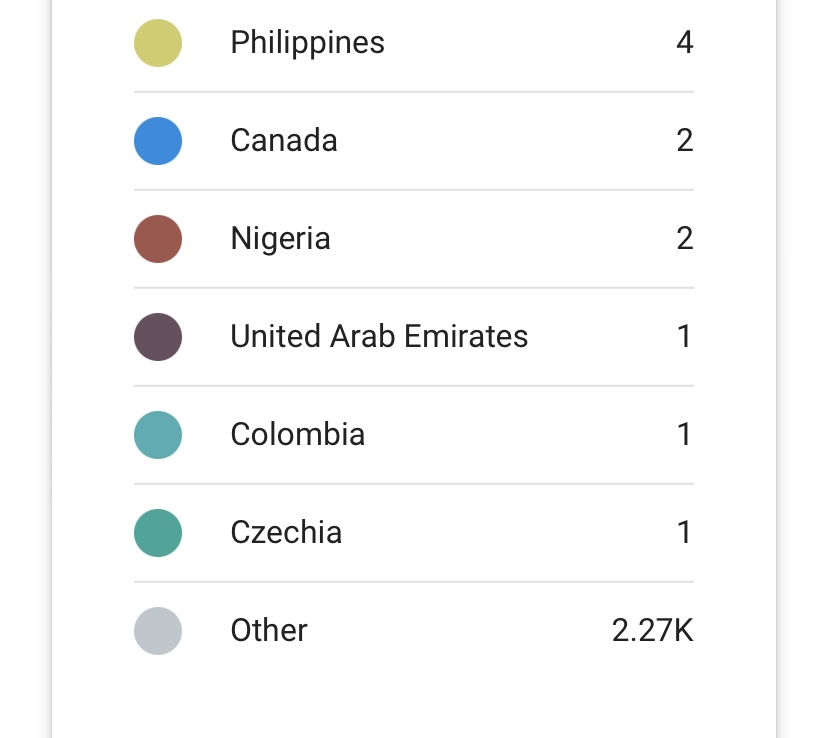Image resolution: width=828 pixels, height=738 pixels.
Task: Select the Colombia country label
Action: (x=298, y=434)
